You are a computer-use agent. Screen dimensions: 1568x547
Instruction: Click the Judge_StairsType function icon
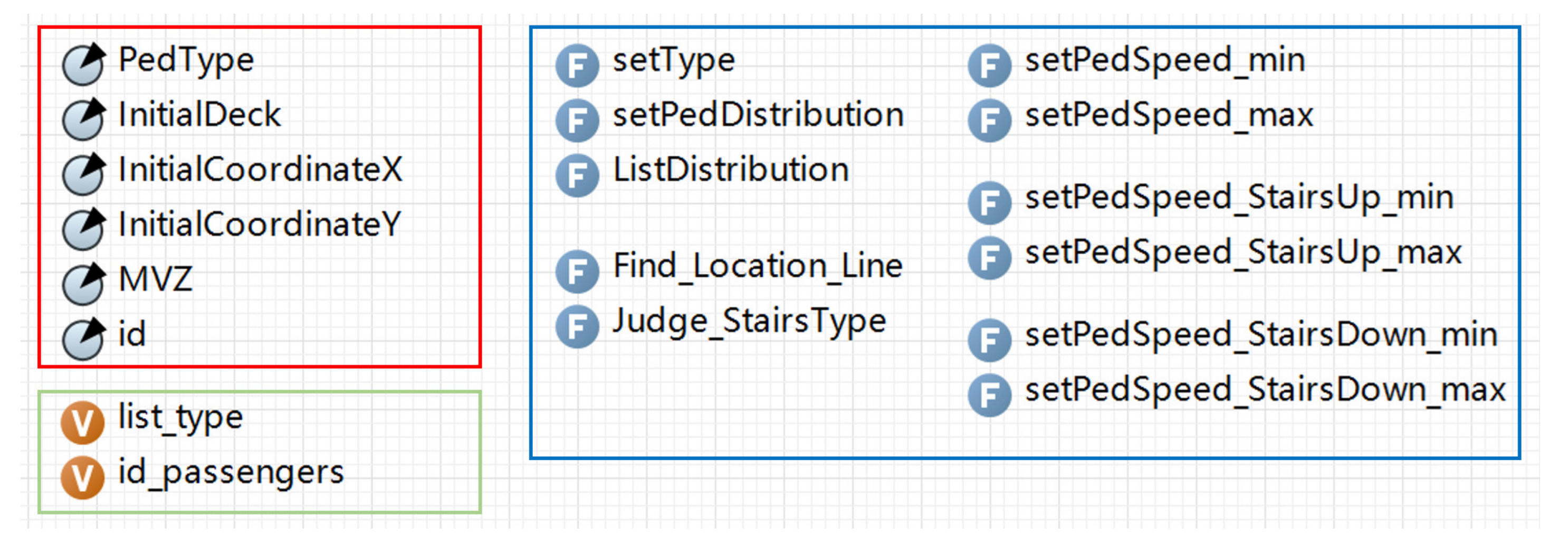tap(577, 326)
